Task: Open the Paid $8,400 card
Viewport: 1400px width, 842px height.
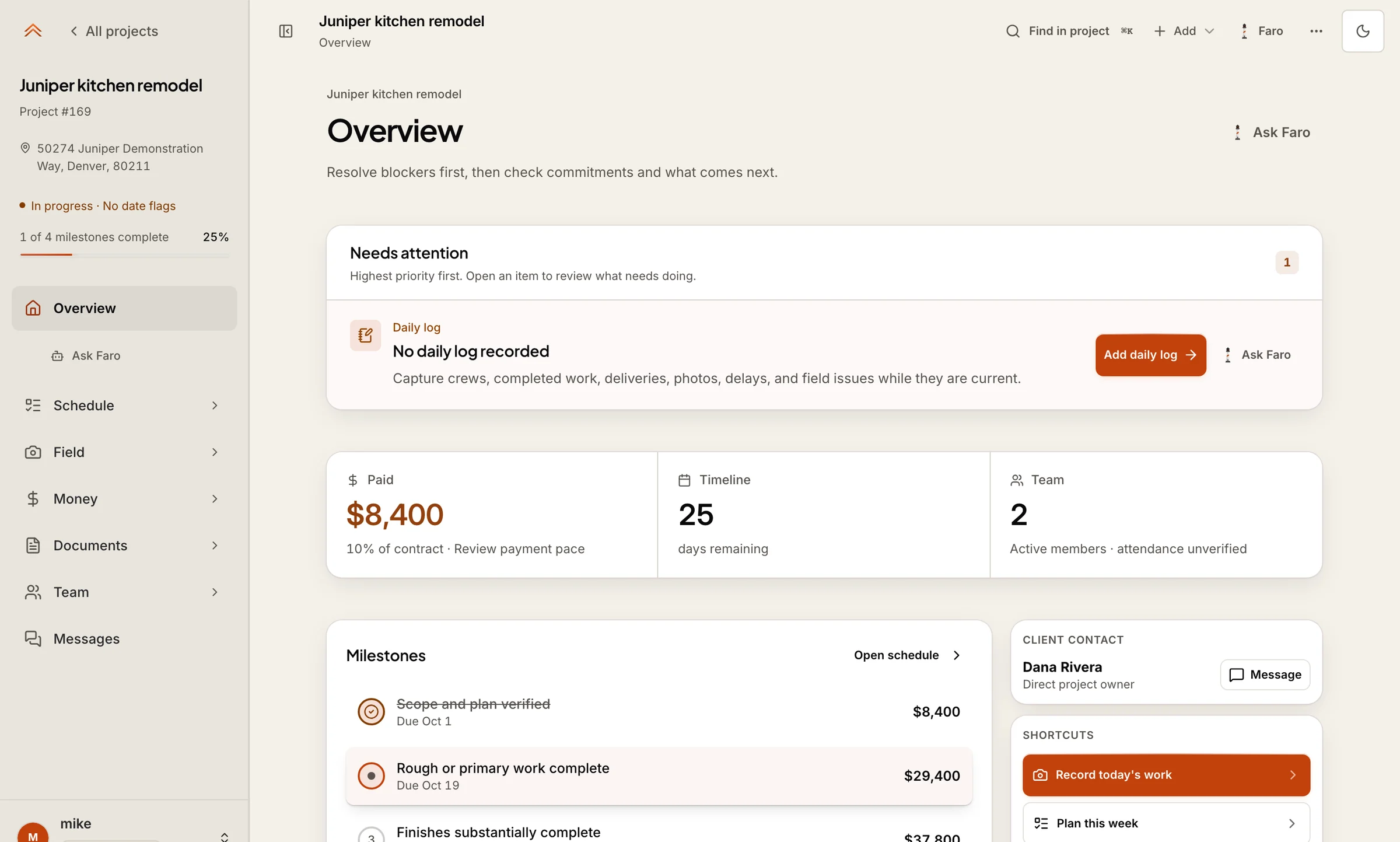Action: 492,515
